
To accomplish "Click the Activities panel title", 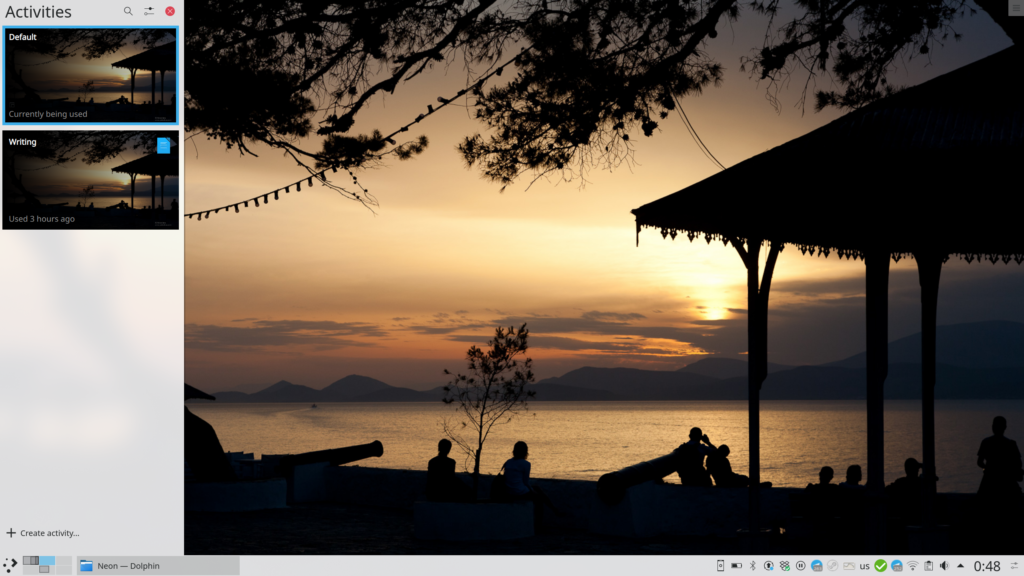I will [x=38, y=12].
